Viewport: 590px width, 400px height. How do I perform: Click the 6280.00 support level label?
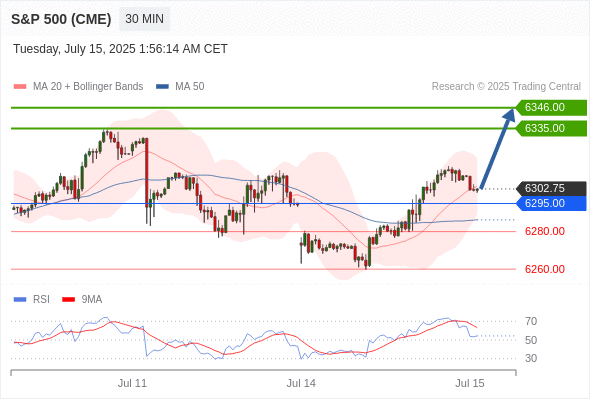pos(545,231)
